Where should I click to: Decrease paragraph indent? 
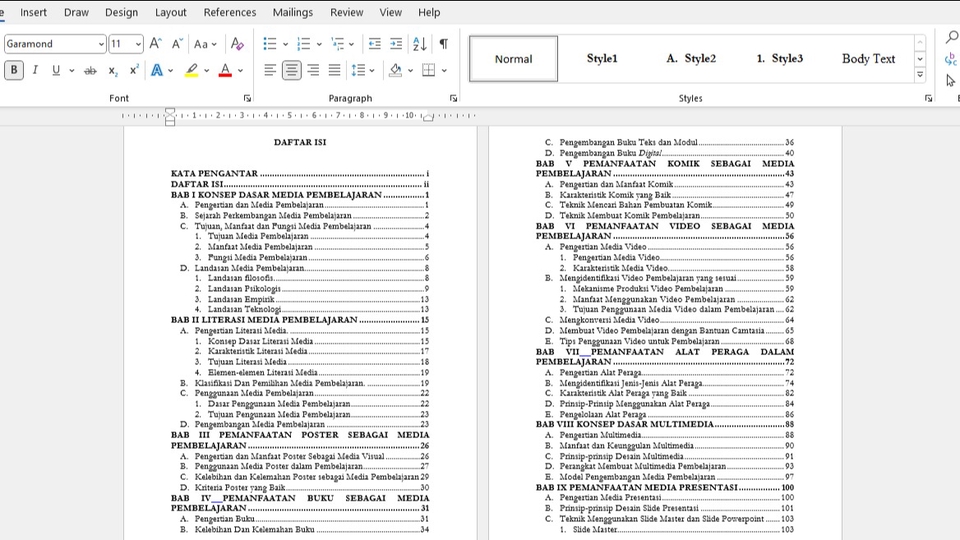[375, 44]
